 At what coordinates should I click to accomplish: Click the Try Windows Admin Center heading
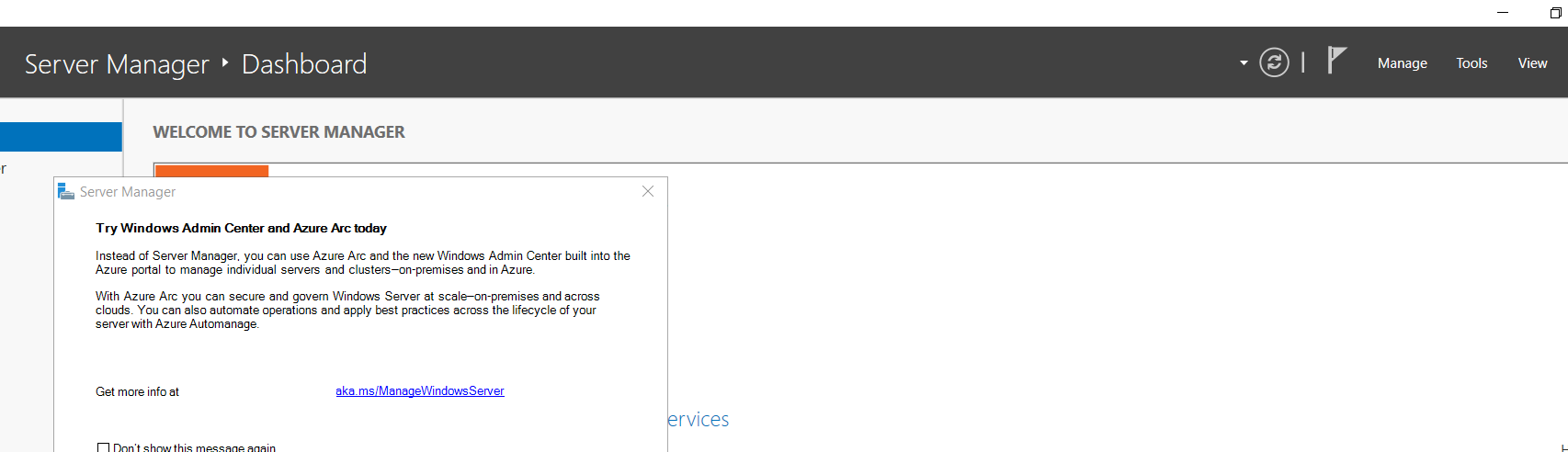(241, 228)
